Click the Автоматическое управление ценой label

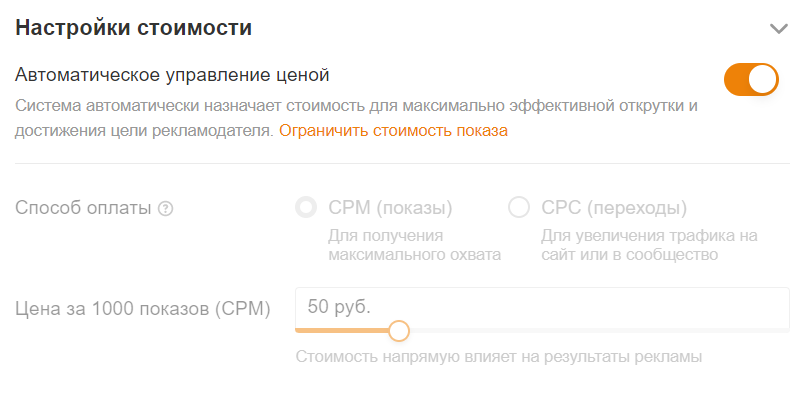coord(172,75)
